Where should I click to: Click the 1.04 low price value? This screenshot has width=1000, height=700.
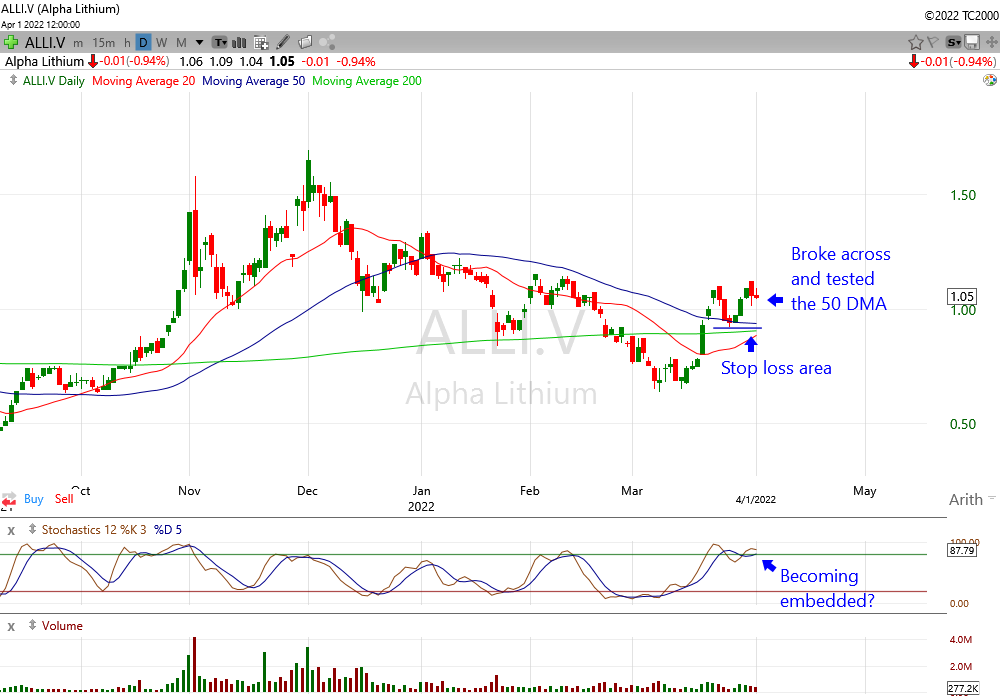pyautogui.click(x=251, y=62)
